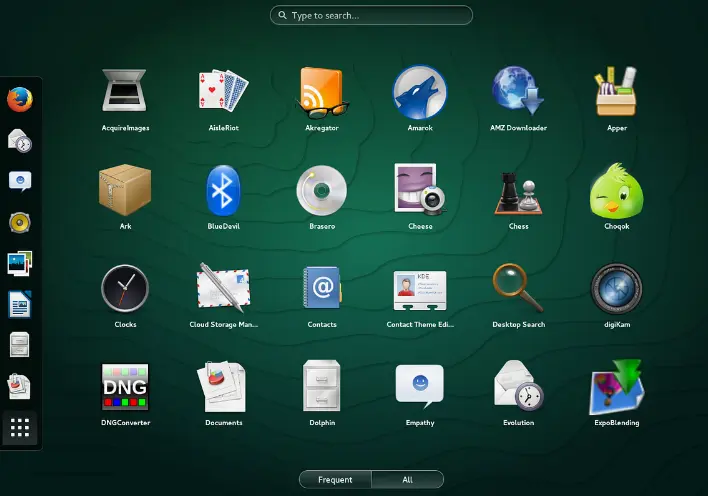Toggle the Show Applications grid button
Image resolution: width=708 pixels, height=496 pixels.
(x=20, y=427)
